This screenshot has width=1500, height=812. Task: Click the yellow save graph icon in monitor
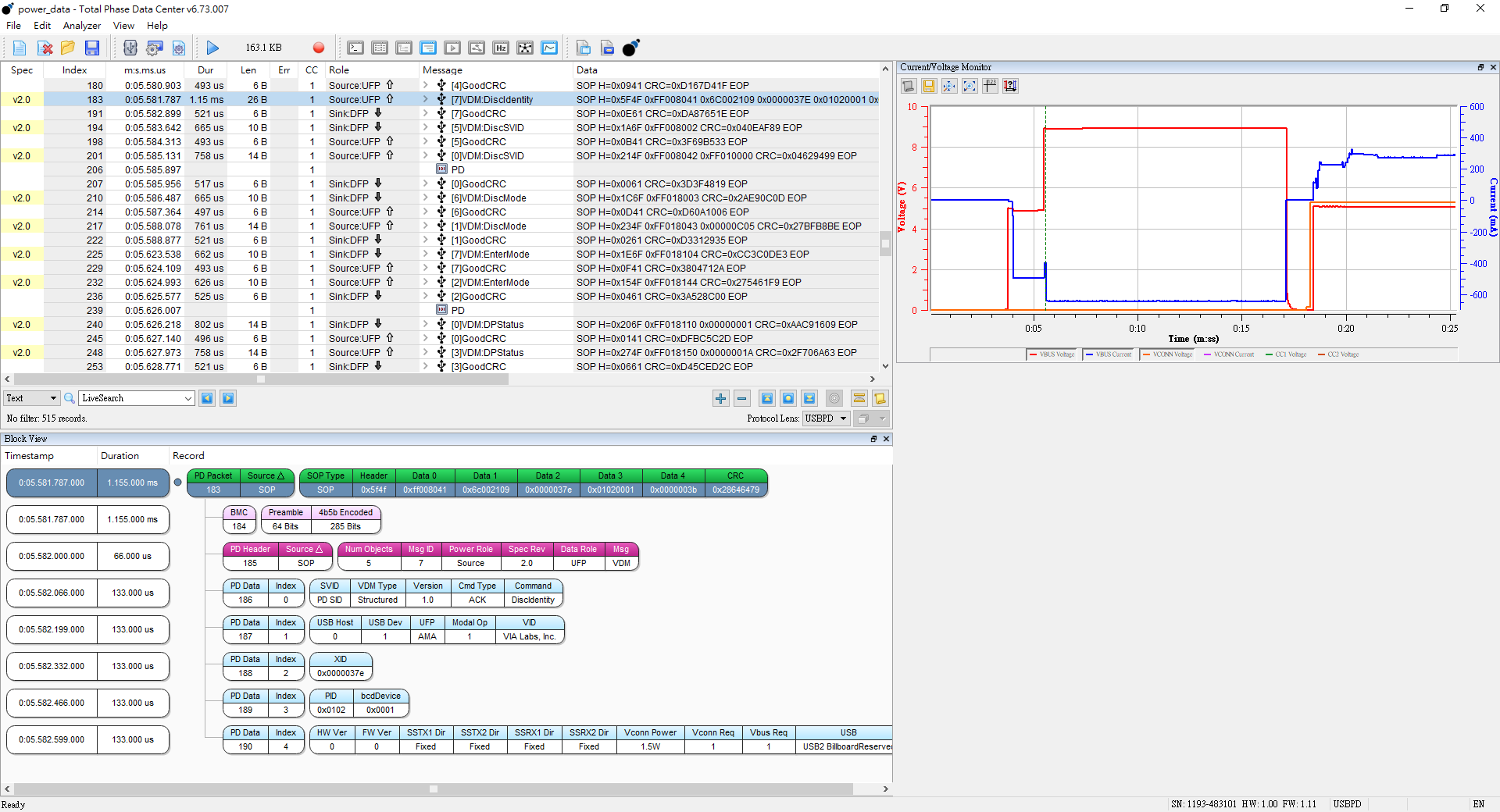[x=929, y=86]
